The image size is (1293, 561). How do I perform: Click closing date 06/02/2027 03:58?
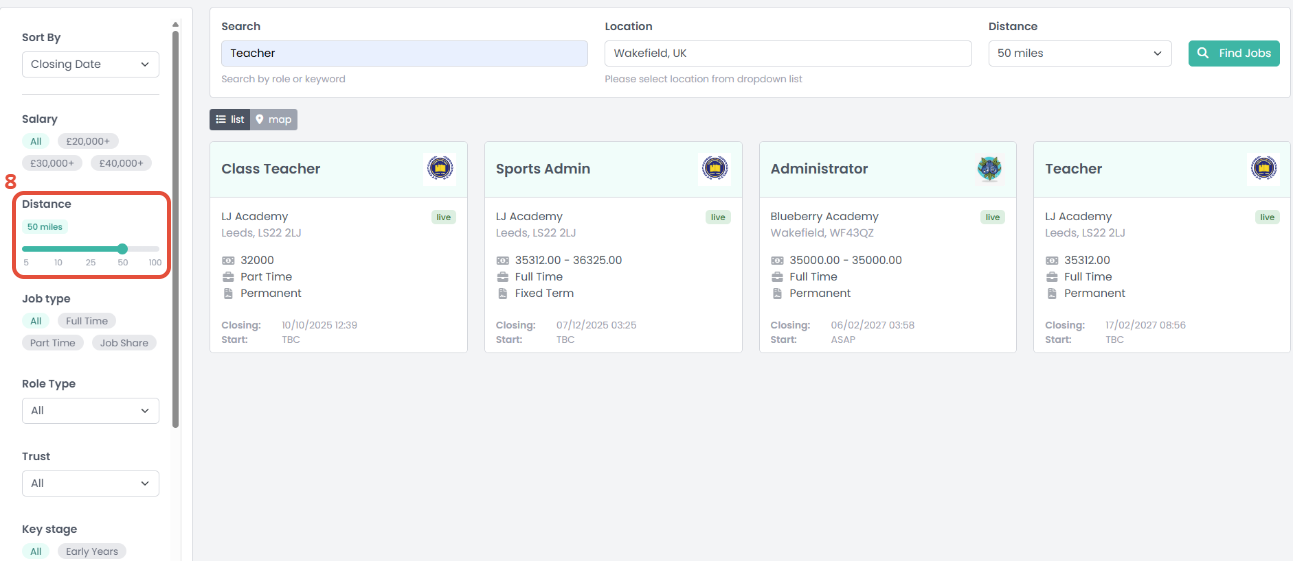coord(872,325)
